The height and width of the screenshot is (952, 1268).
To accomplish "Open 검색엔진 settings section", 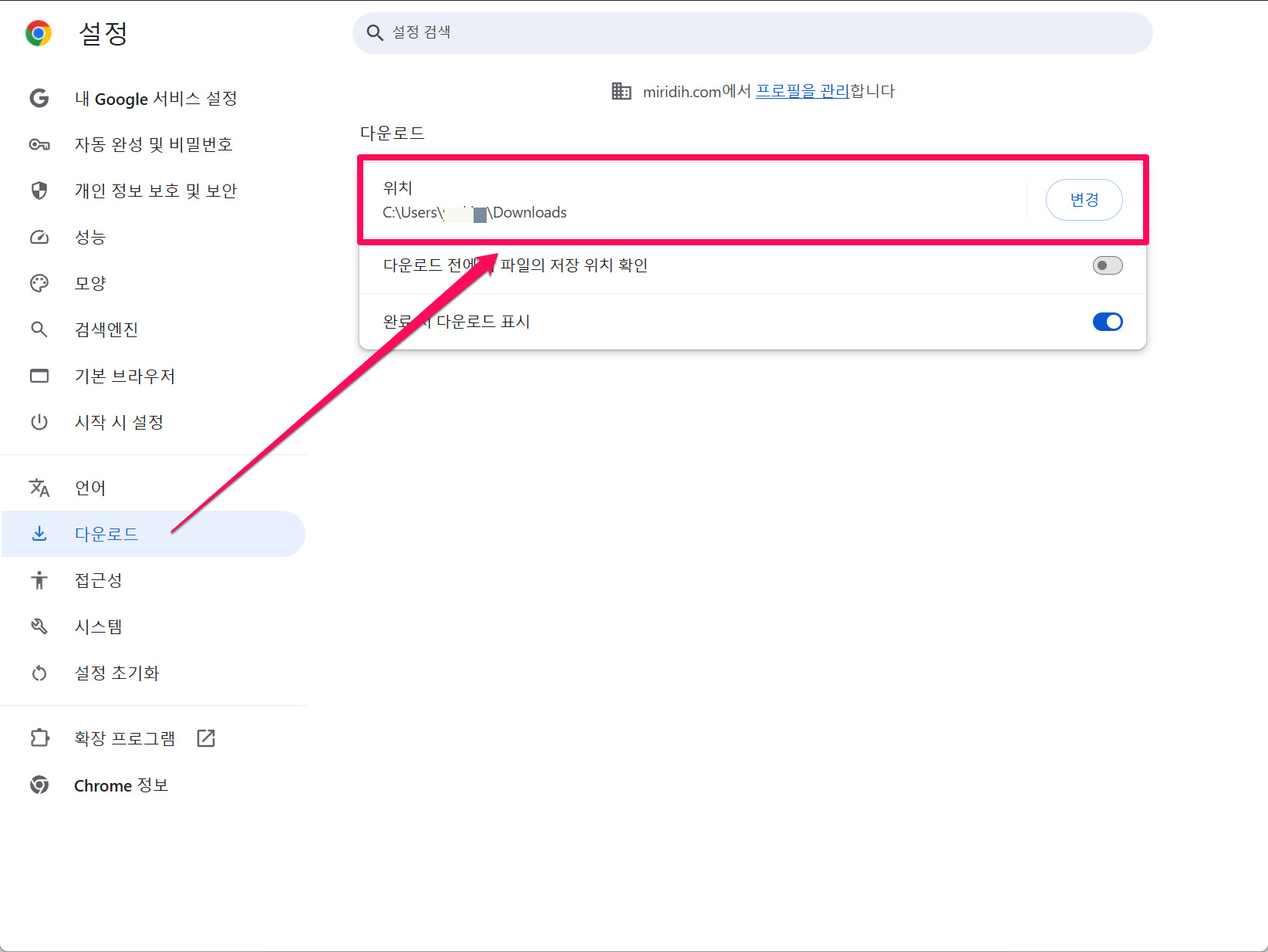I will click(106, 329).
